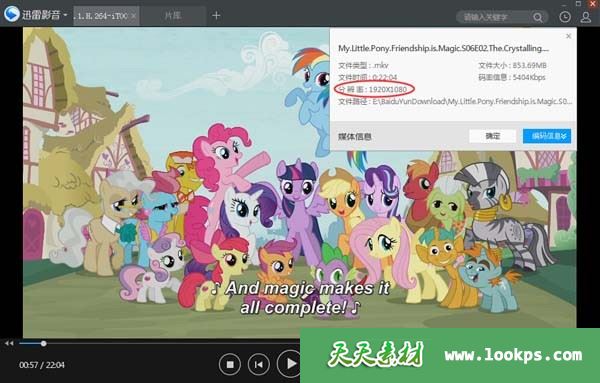
Task: Select the file name title text
Action: pos(443,48)
